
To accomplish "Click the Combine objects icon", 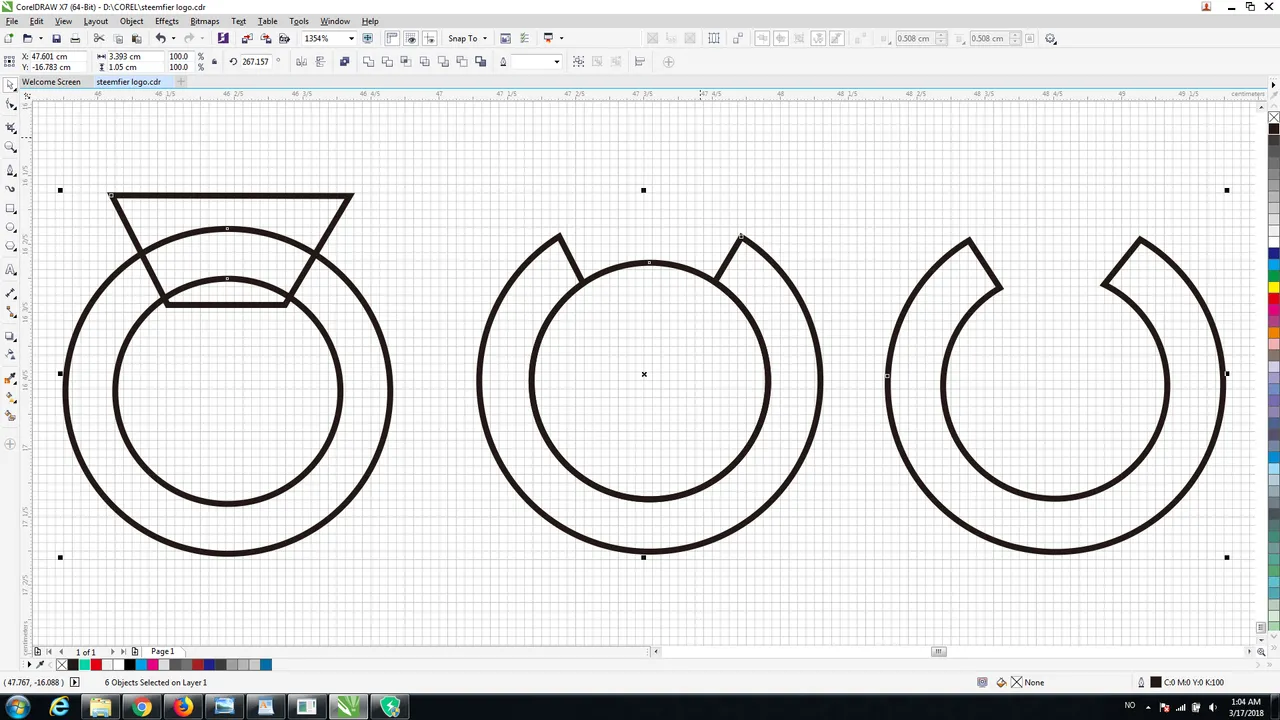I will 344,61.
